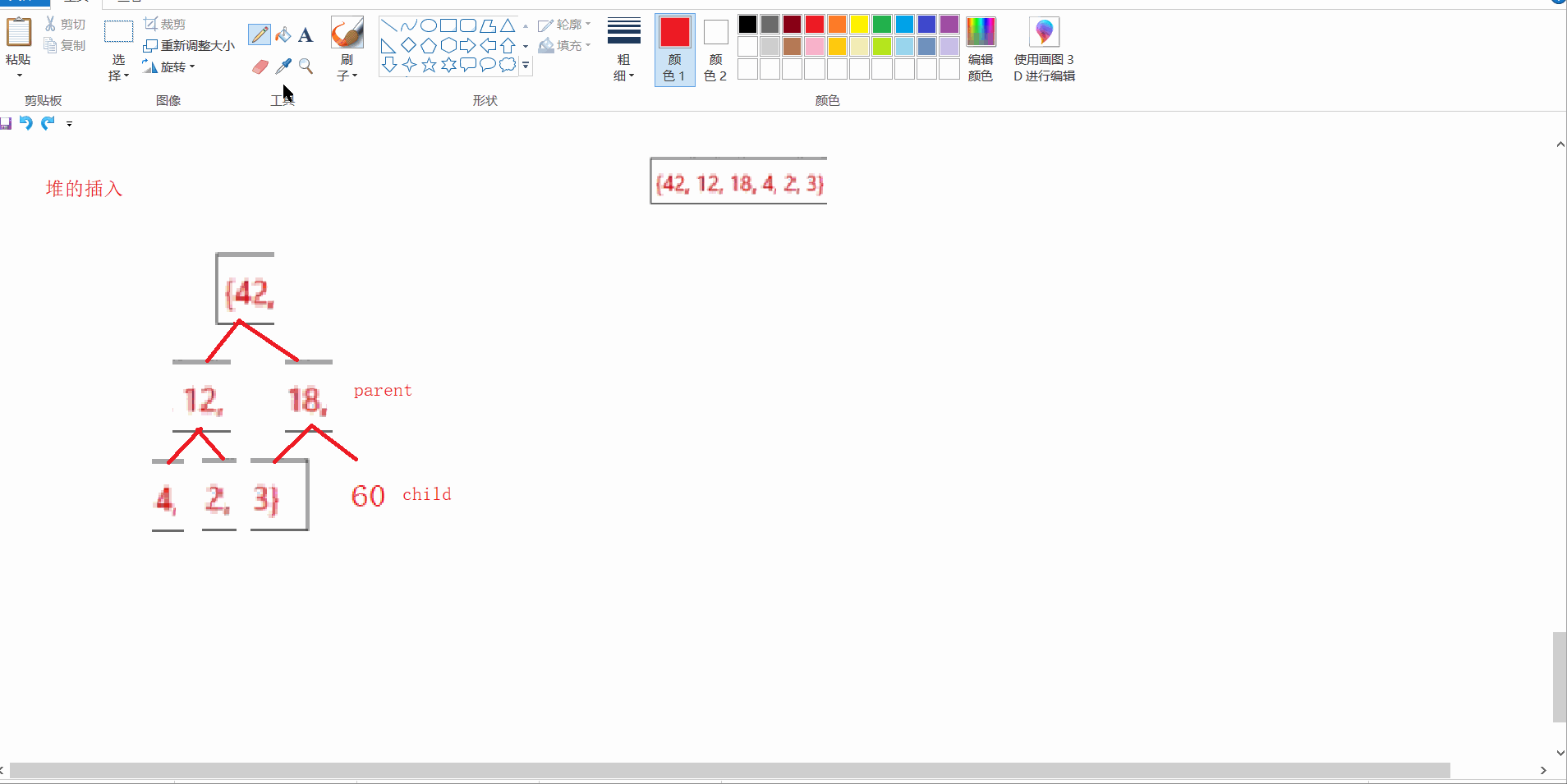Screen dimensions: 1567x784
Task: Pick the Right triangle shape
Action: pyautogui.click(x=389, y=45)
